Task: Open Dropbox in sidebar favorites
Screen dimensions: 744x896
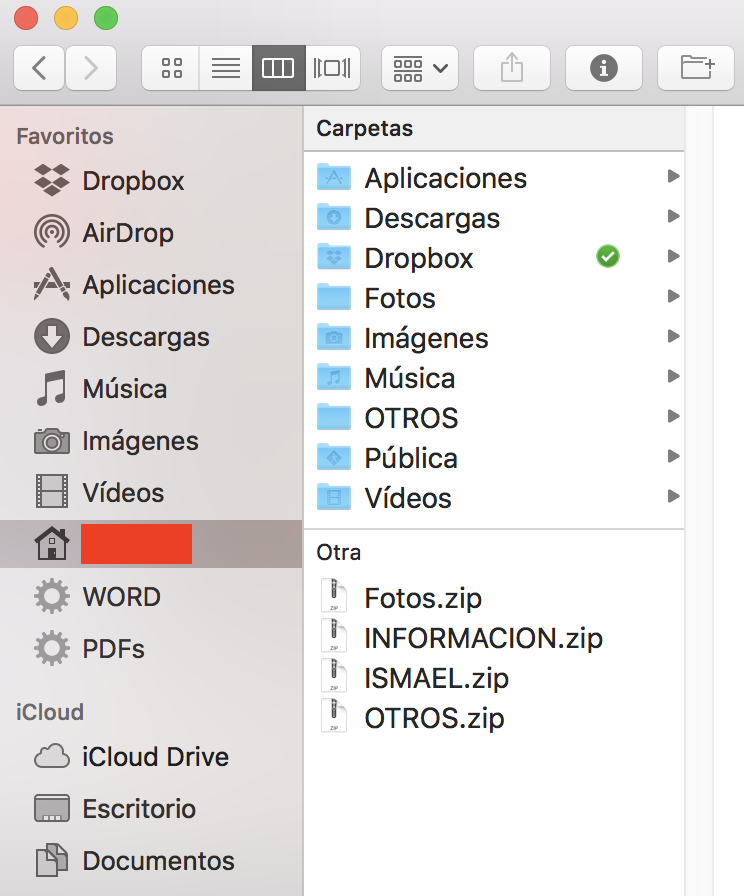Action: pos(132,181)
